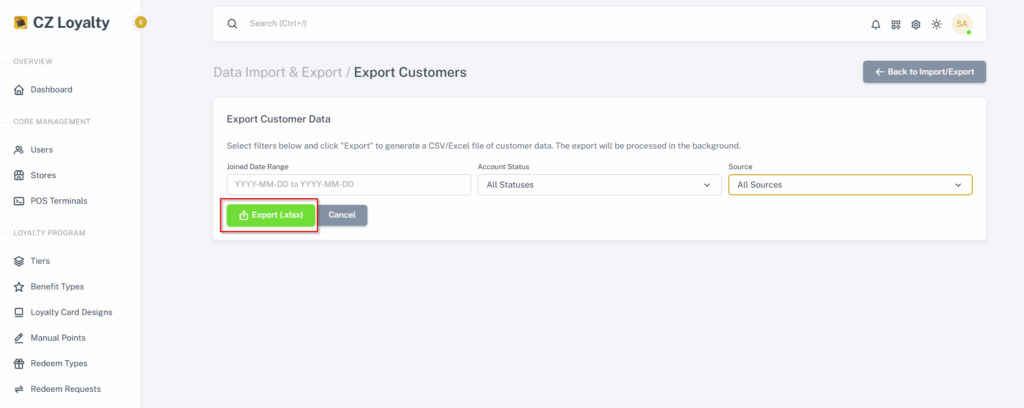This screenshot has height=408, width=1024.
Task: Expand the Source dropdown
Action: click(x=850, y=185)
